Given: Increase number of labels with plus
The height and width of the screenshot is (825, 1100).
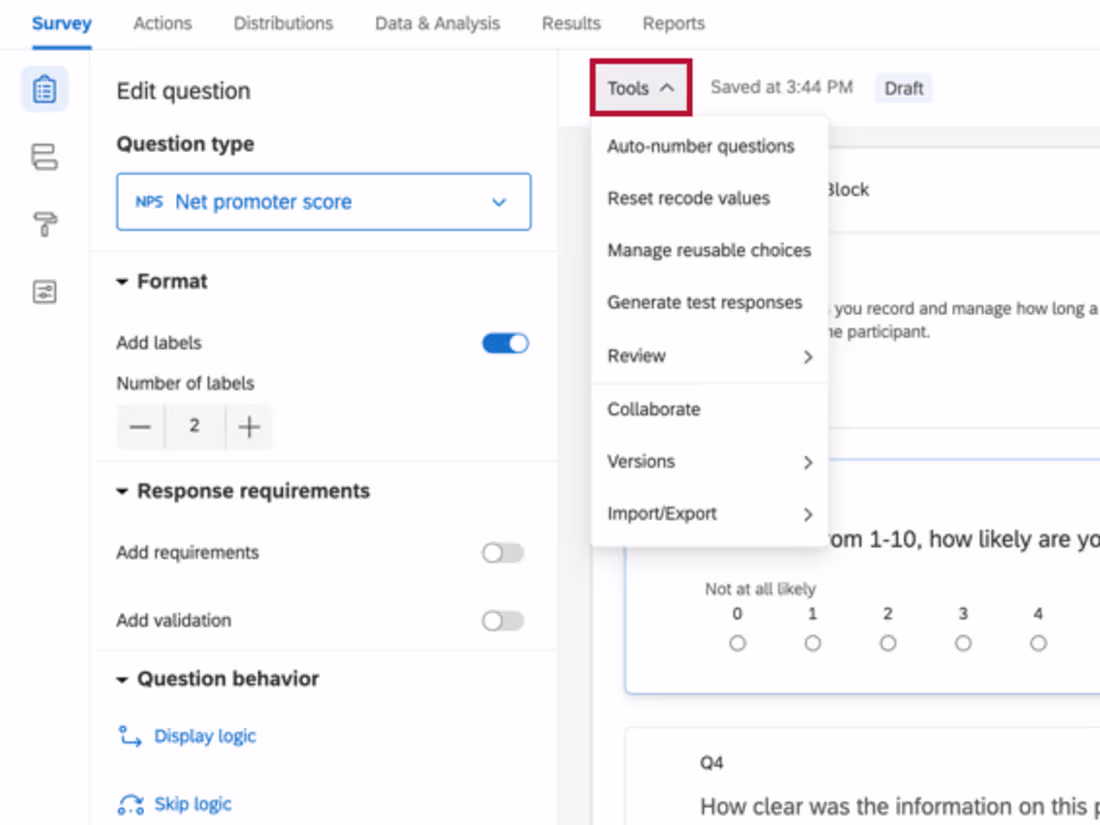Looking at the screenshot, I should coord(249,427).
